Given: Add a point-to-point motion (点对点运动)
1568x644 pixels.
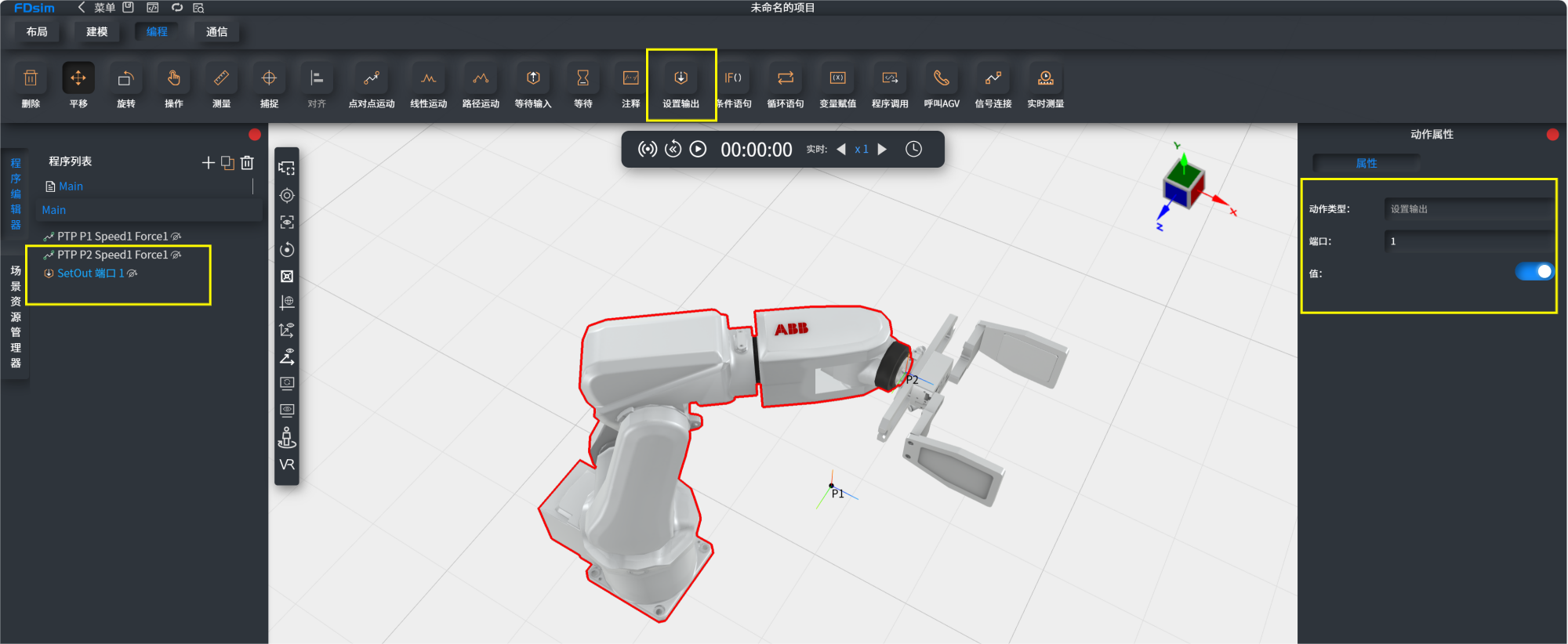Looking at the screenshot, I should tap(371, 85).
